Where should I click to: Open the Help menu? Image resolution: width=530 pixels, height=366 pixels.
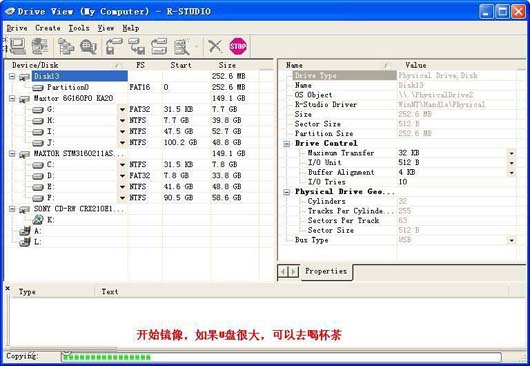(x=130, y=28)
